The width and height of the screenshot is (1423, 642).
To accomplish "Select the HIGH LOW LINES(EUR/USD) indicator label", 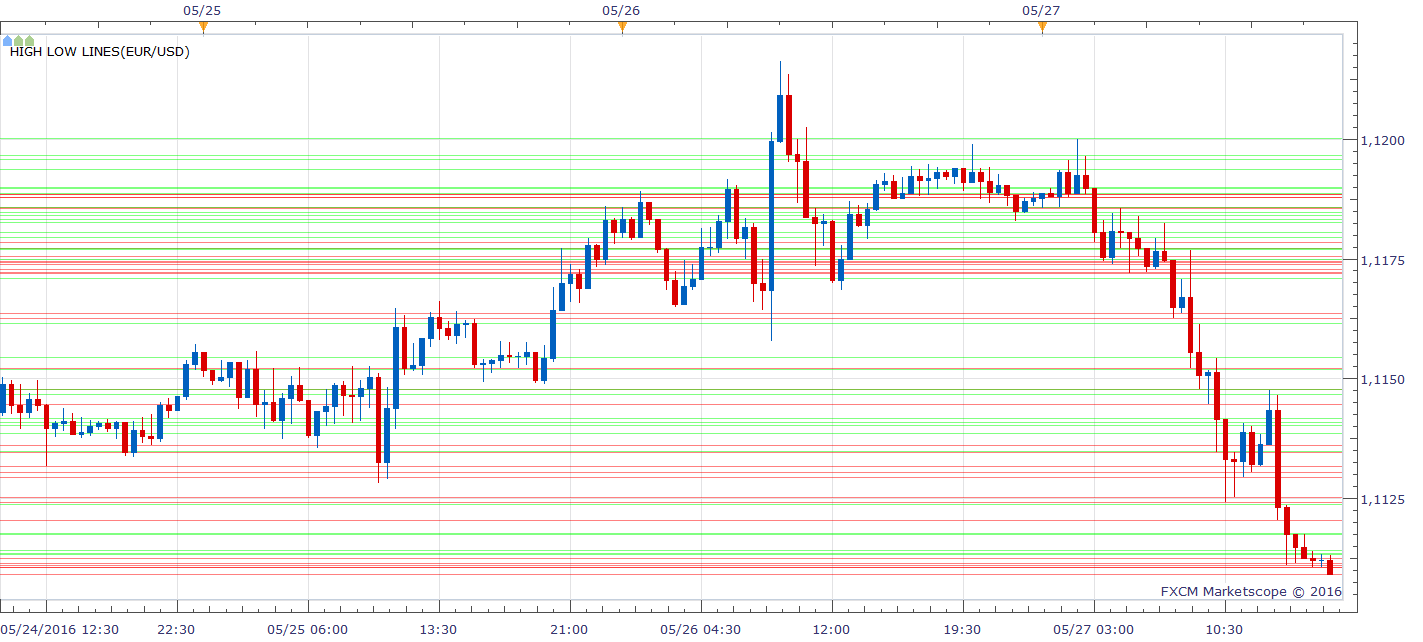I will [x=100, y=52].
